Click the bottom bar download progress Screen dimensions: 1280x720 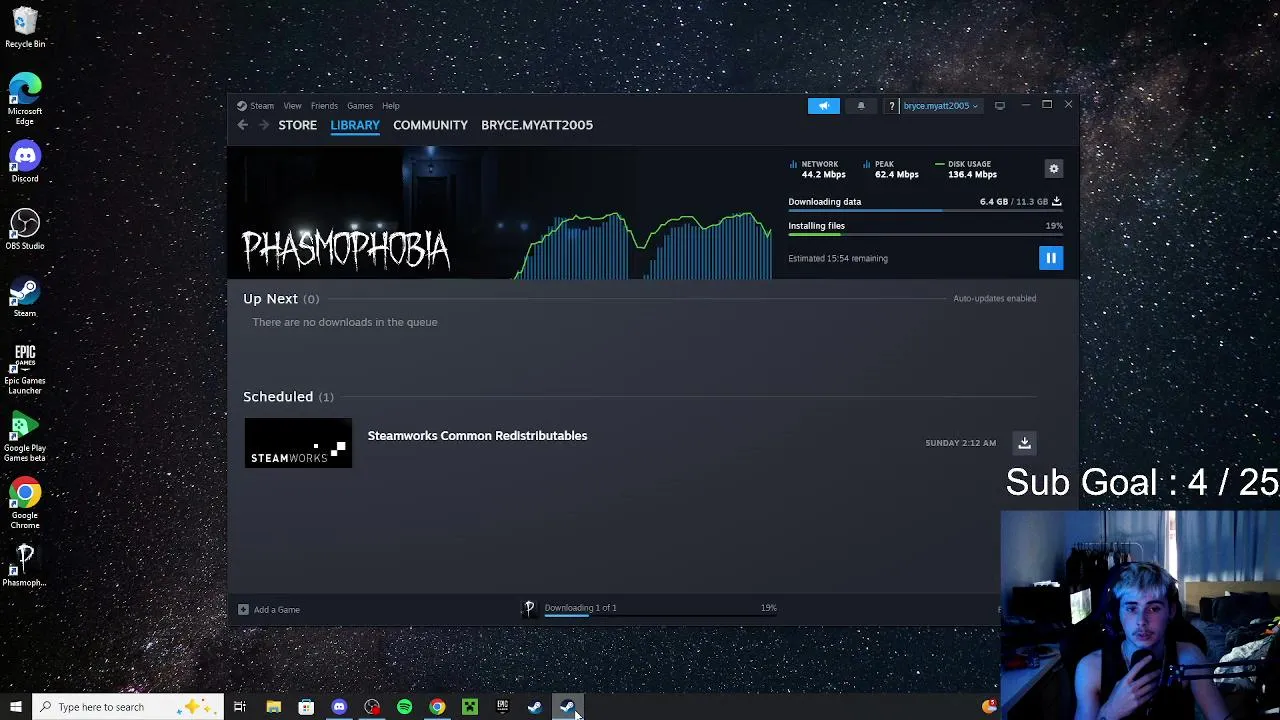click(x=660, y=616)
